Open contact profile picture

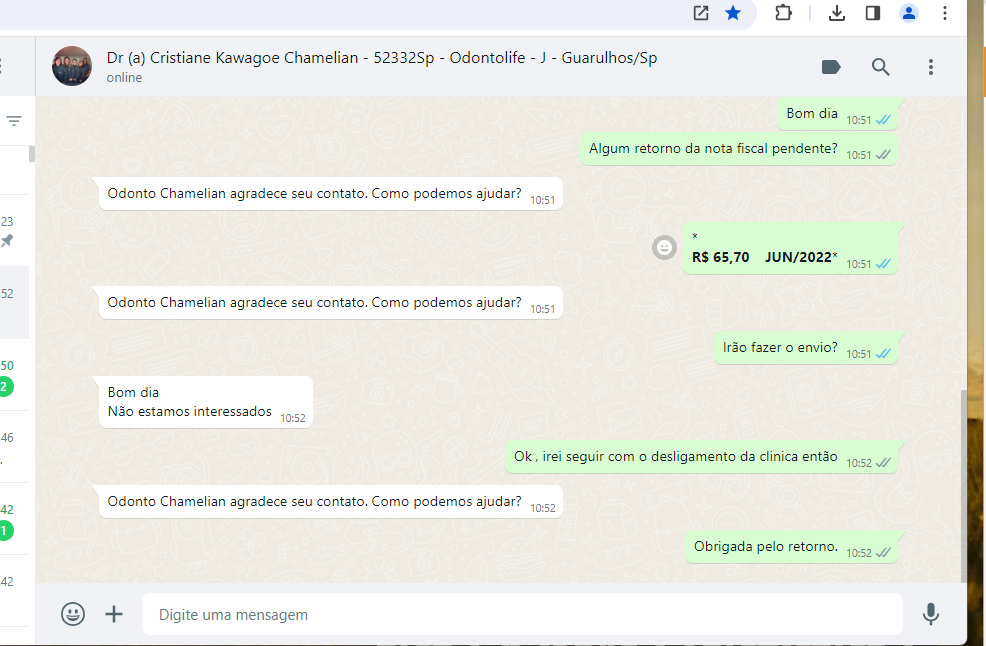pyautogui.click(x=72, y=66)
